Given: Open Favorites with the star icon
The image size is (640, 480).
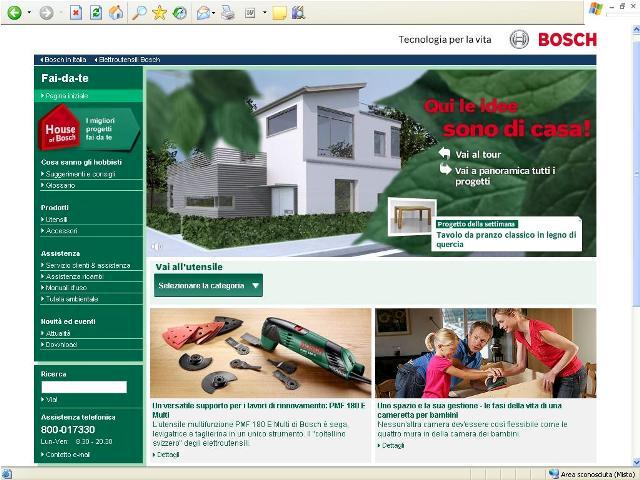Looking at the screenshot, I should [x=159, y=13].
